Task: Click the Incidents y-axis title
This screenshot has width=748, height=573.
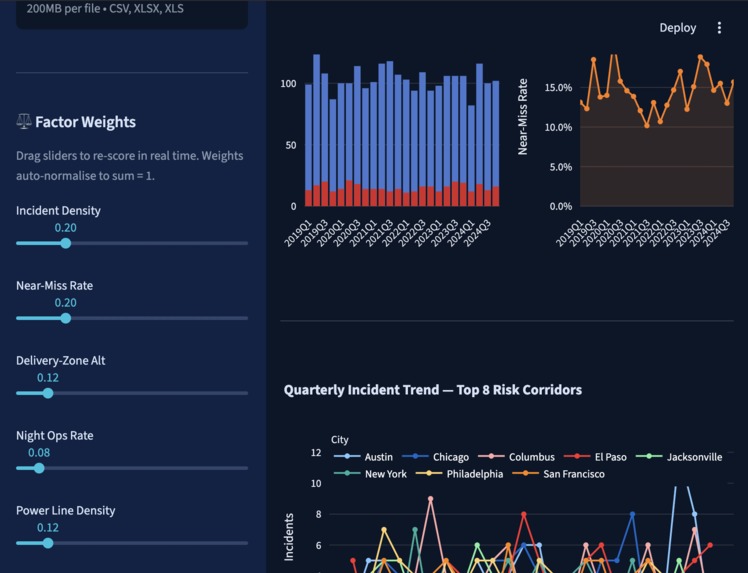Action: click(x=289, y=537)
